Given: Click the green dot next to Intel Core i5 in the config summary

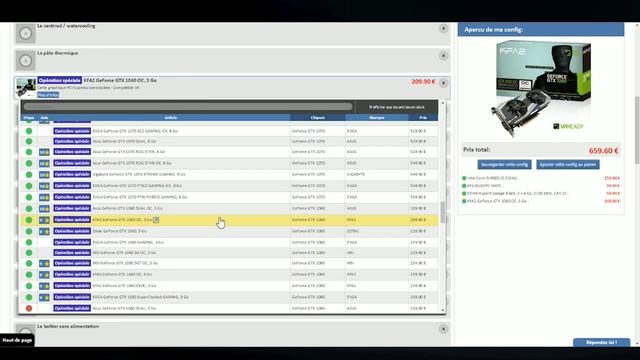Looking at the screenshot, I should pyautogui.click(x=464, y=178).
